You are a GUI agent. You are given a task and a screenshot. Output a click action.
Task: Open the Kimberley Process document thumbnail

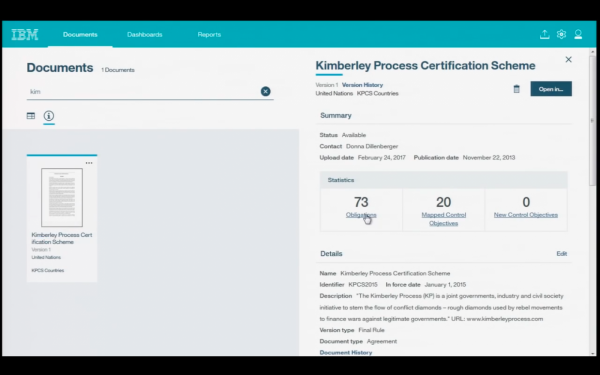[62, 197]
